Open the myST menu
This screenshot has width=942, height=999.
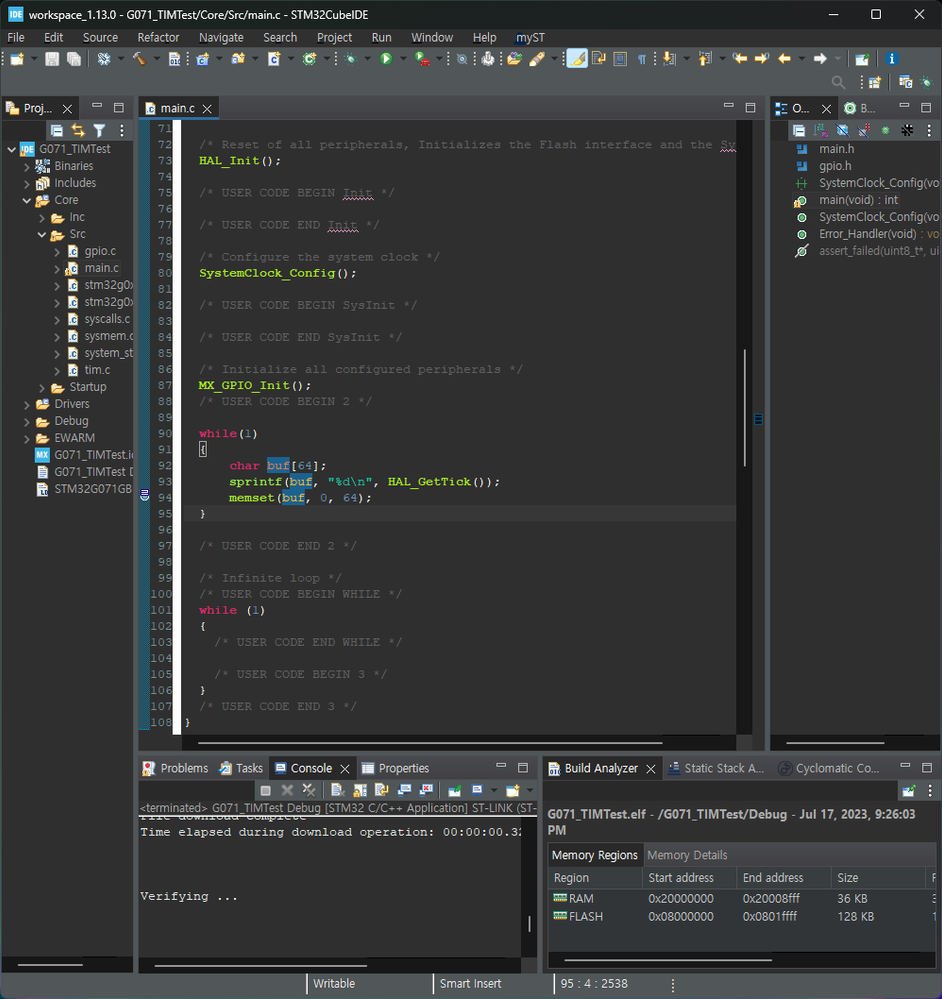coord(531,38)
